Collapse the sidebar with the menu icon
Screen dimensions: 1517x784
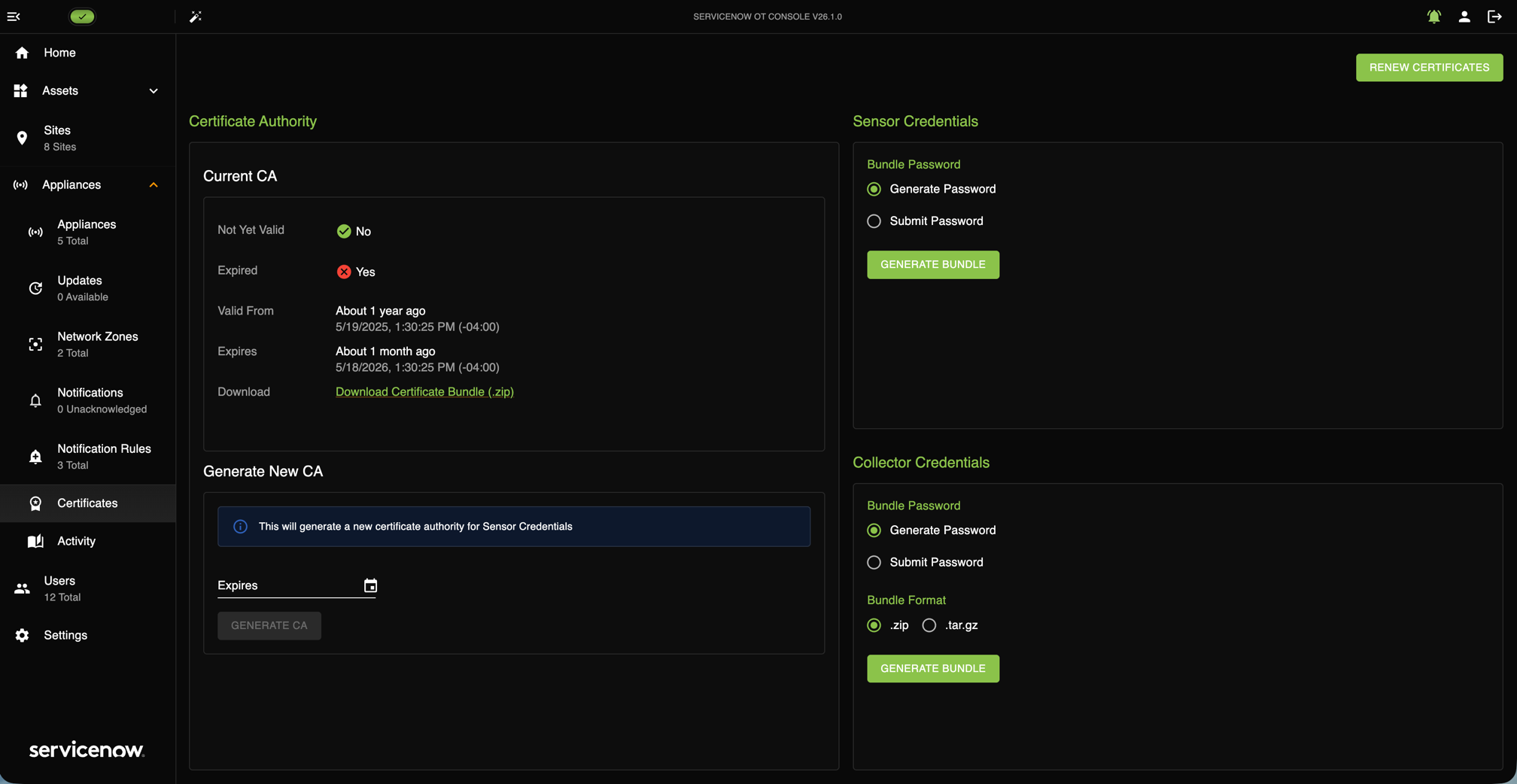[14, 17]
